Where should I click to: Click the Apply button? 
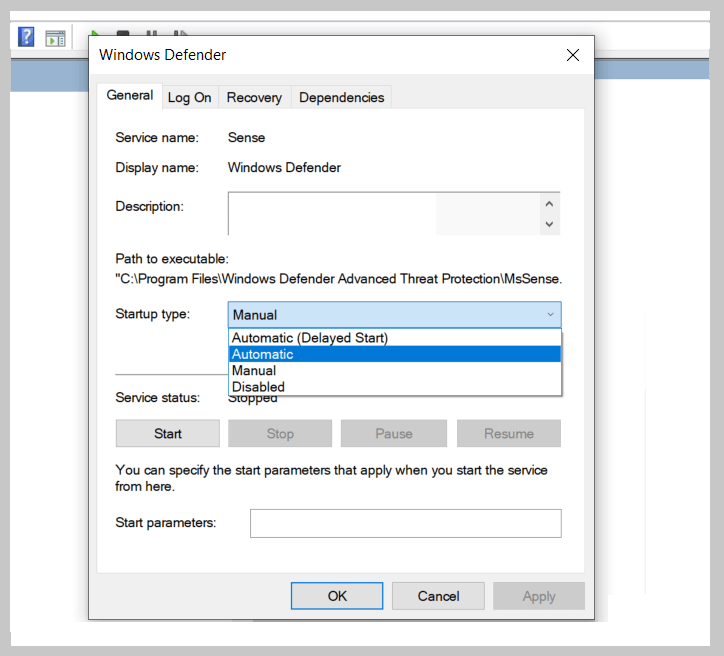[539, 596]
